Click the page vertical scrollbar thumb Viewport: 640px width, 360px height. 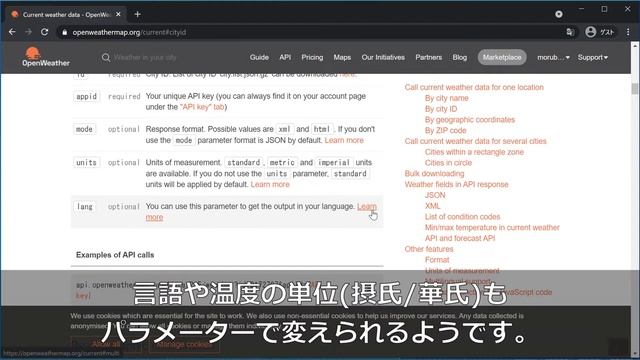point(635,89)
